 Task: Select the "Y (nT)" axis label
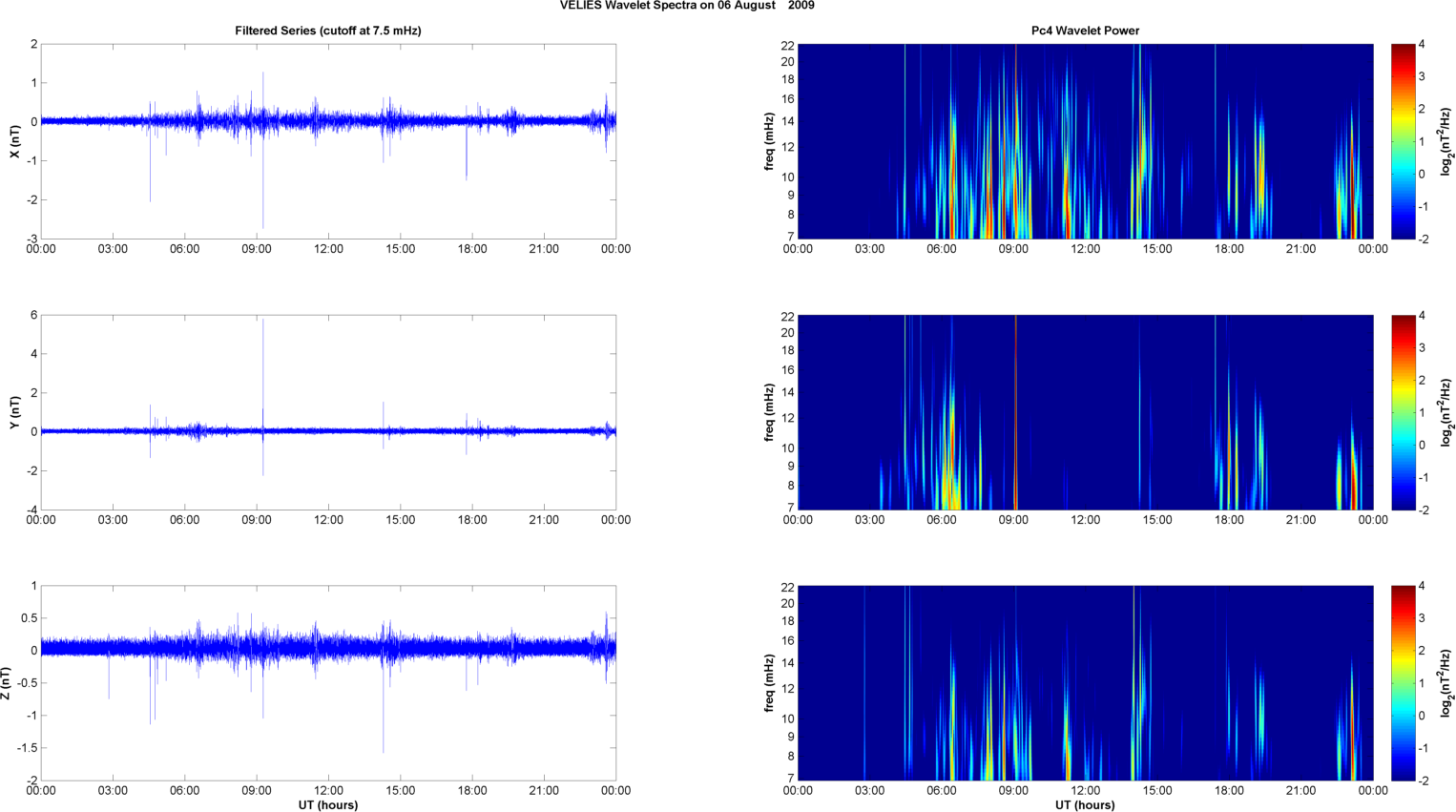(x=14, y=412)
